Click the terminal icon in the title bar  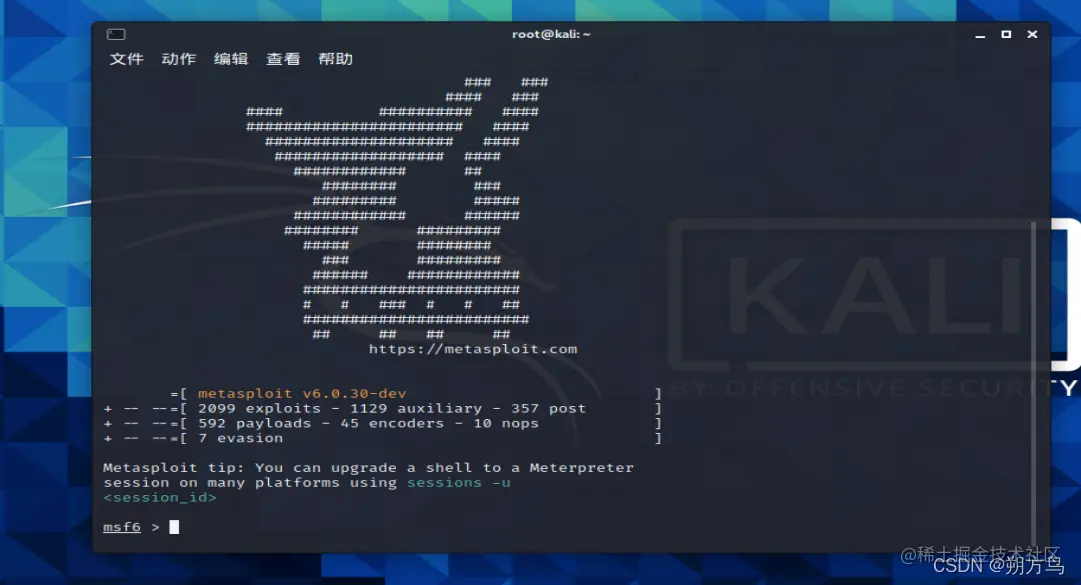116,34
